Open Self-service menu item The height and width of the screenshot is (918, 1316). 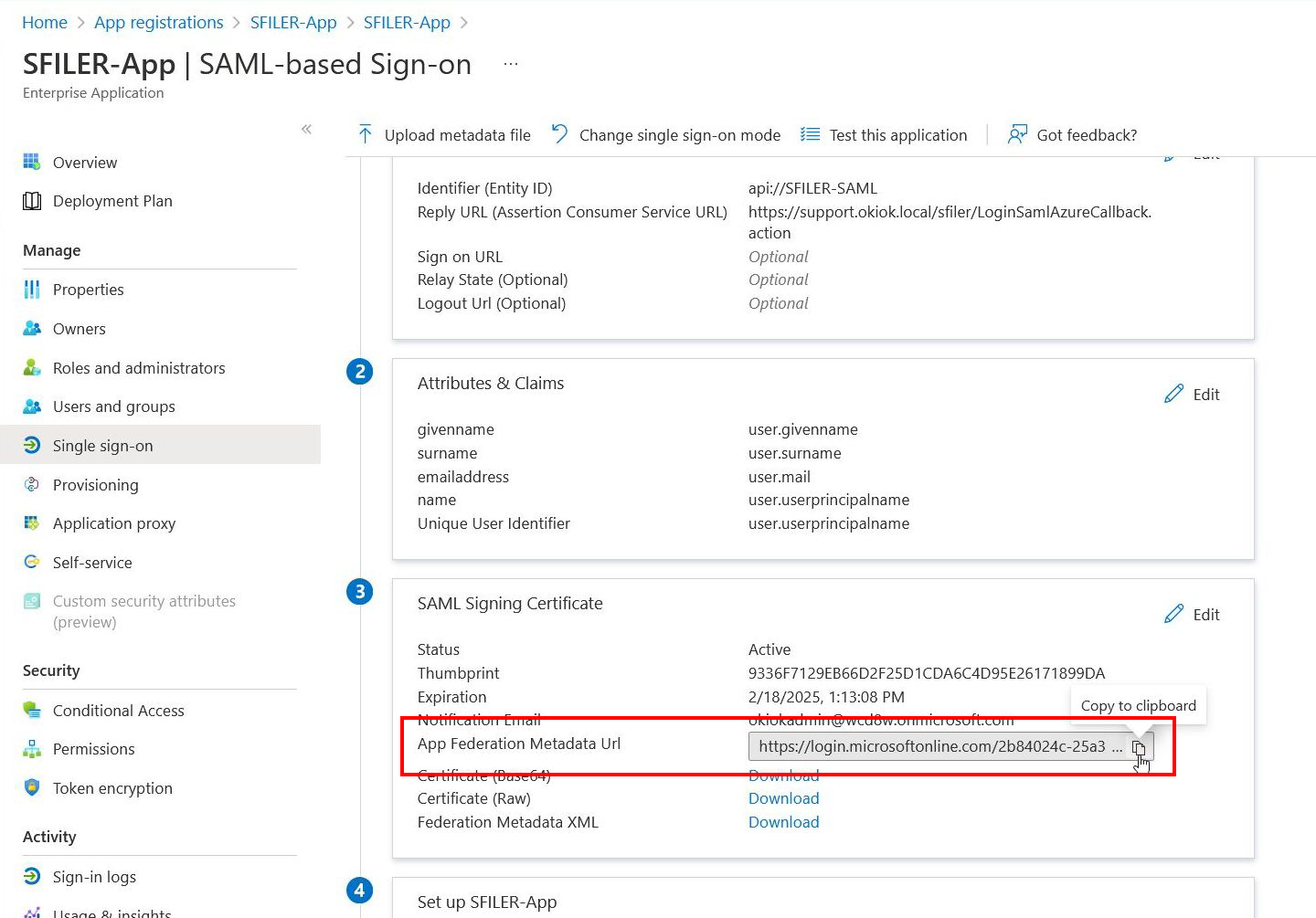pyautogui.click(x=92, y=563)
